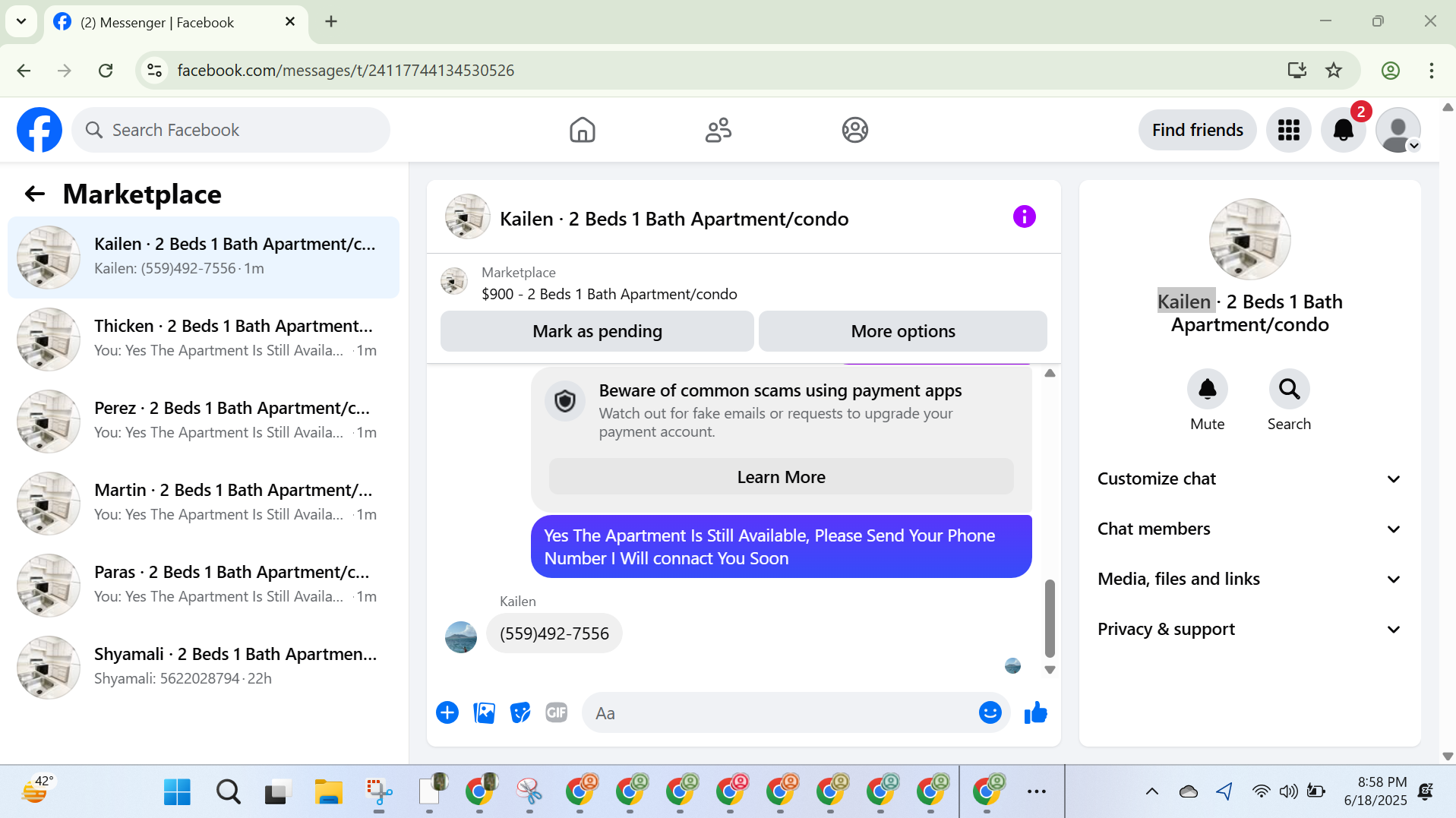Open conversation information purple icon
Image resolution: width=1456 pixels, height=818 pixels.
[x=1025, y=217]
